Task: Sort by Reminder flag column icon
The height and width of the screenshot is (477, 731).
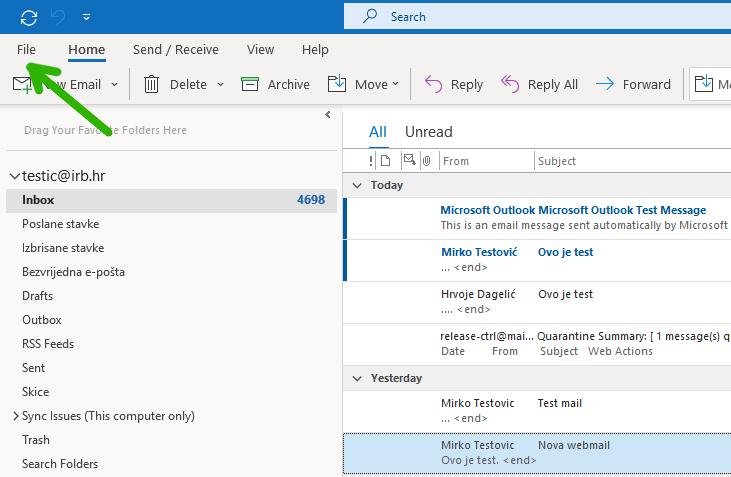Action: (x=409, y=160)
